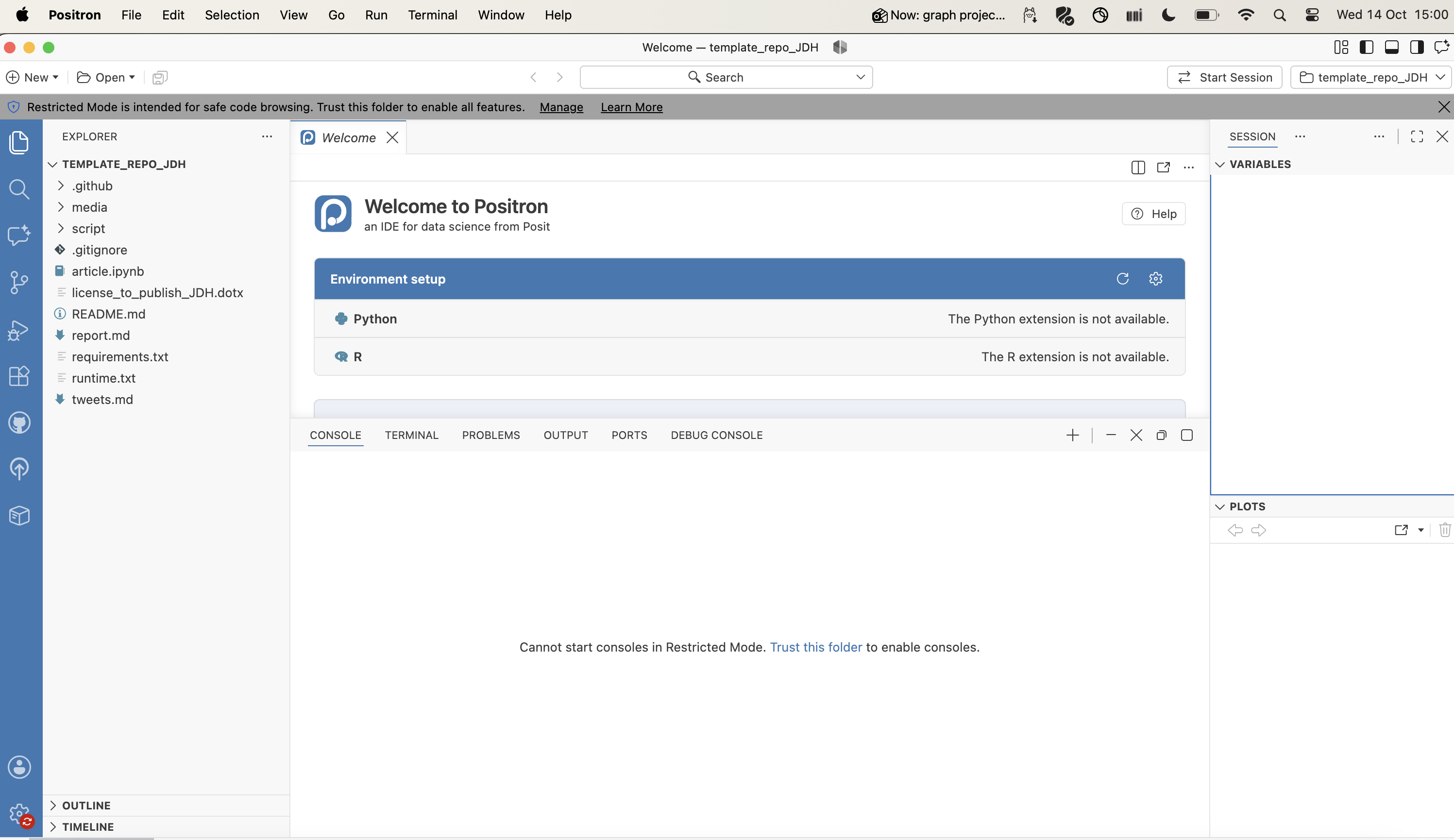The width and height of the screenshot is (1454, 840).
Task: Open macOS Control Center icon
Action: pos(1312,15)
